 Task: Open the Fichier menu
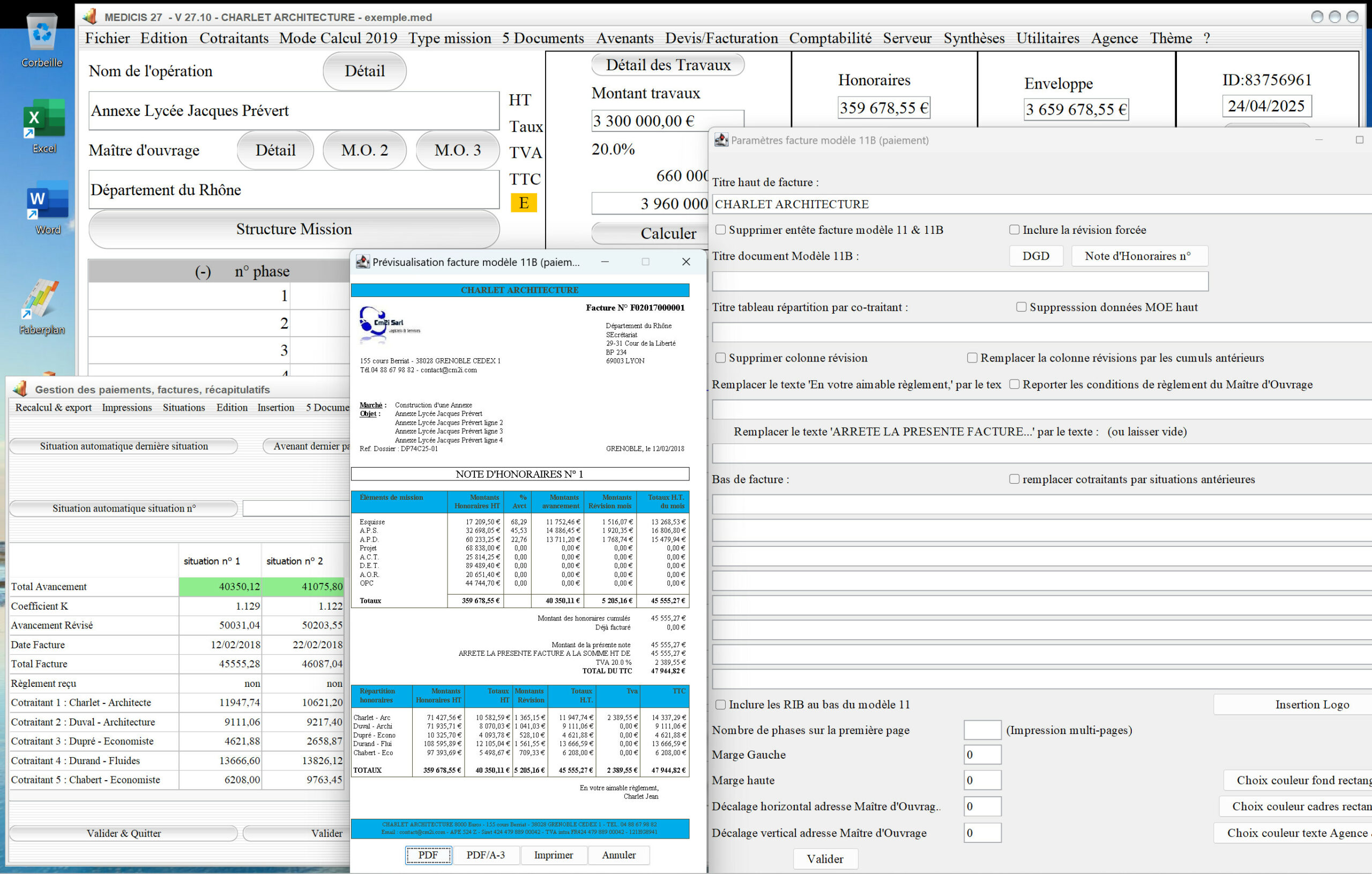(x=107, y=38)
